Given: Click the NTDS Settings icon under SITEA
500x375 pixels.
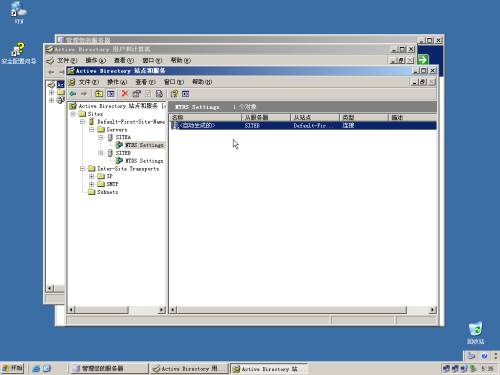Looking at the screenshot, I should (119, 145).
